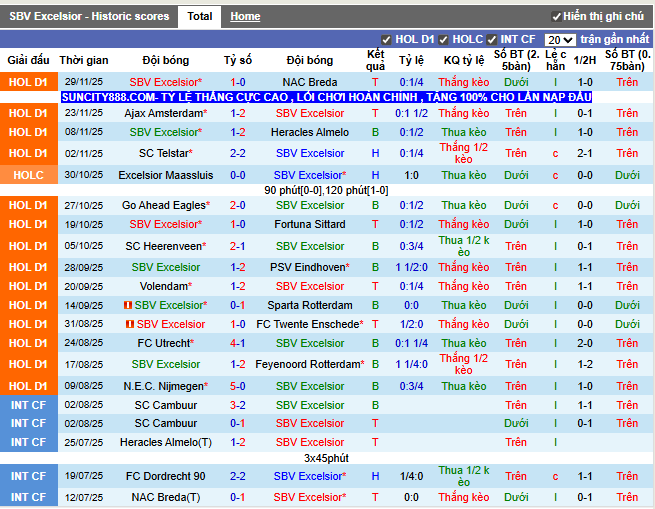Image resolution: width=655 pixels, height=509 pixels.
Task: Open the PSV Eindhoven team link
Action: coord(309,268)
